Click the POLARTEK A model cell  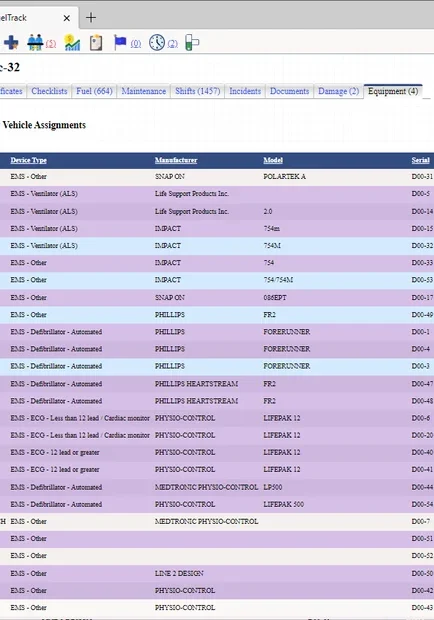[285, 176]
